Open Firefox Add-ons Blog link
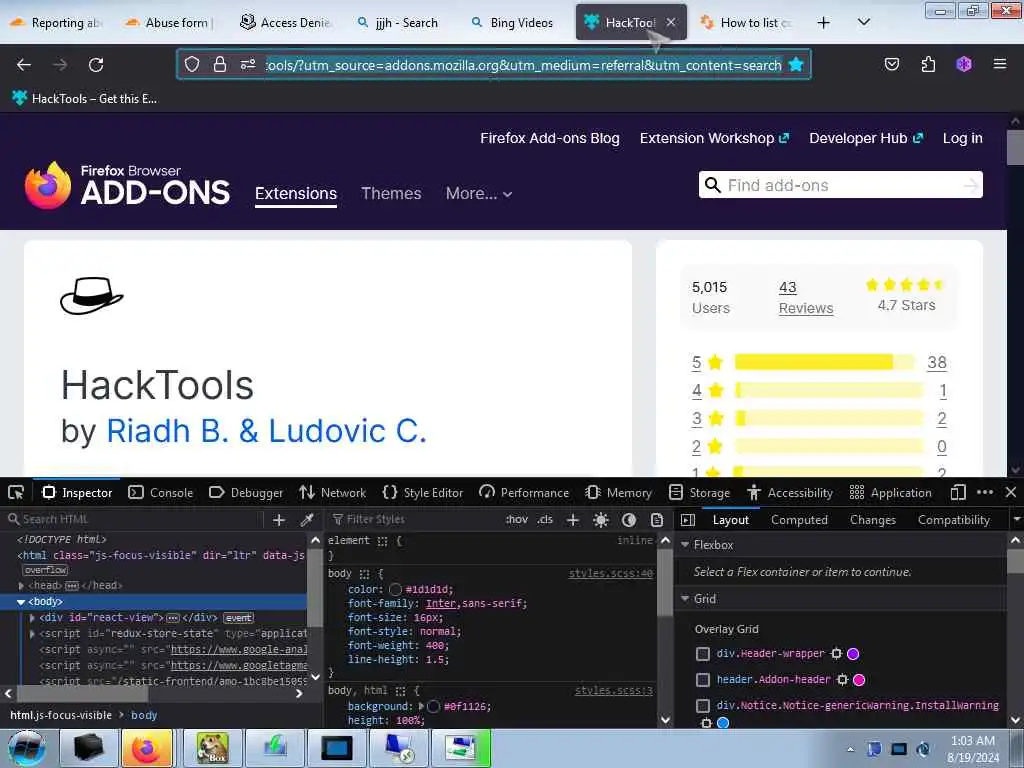 coord(550,138)
